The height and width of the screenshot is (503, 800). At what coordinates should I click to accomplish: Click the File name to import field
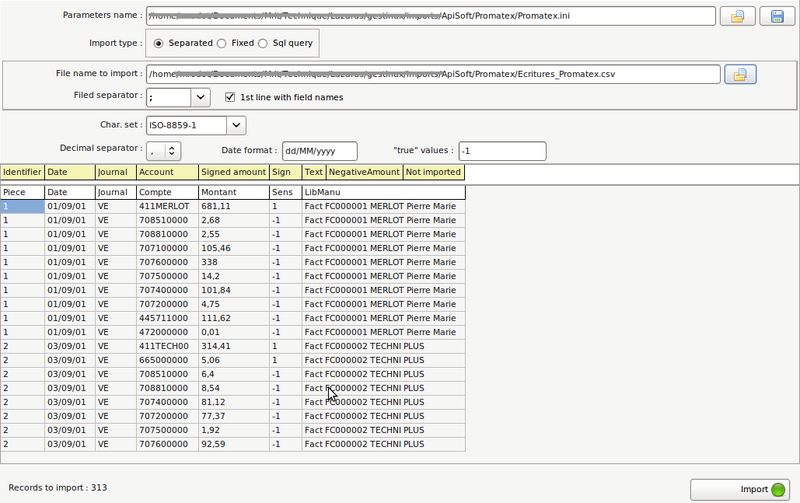[433, 74]
